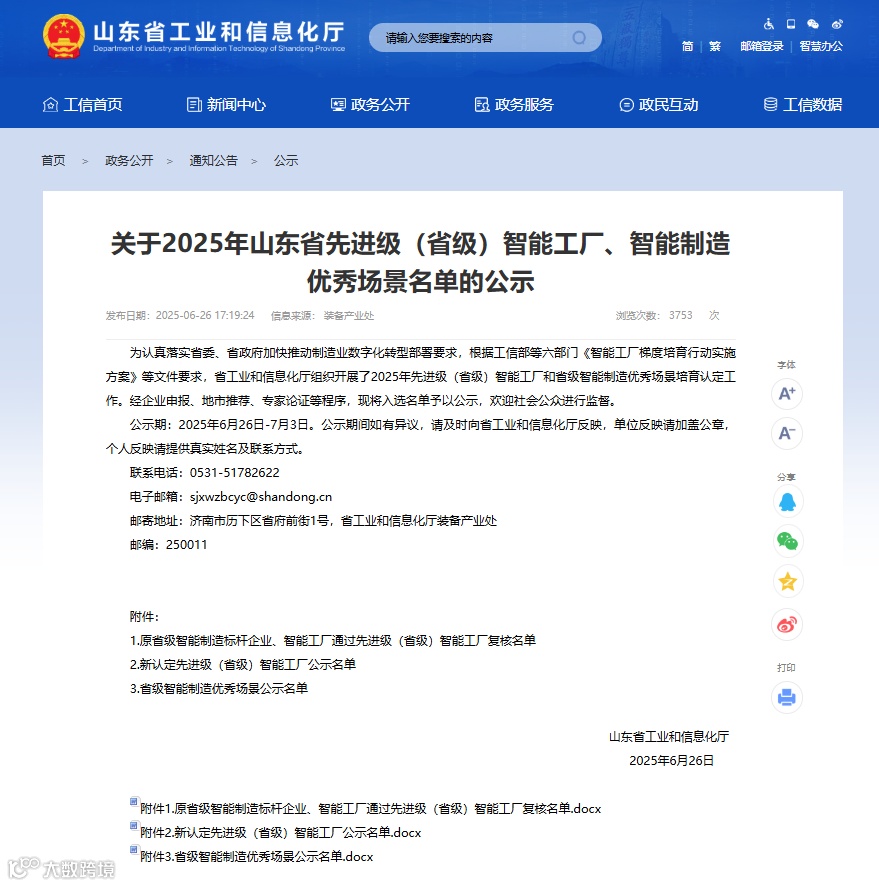Download 附件2 新认定先进级智能工厂公示名单.docx

coord(281,832)
